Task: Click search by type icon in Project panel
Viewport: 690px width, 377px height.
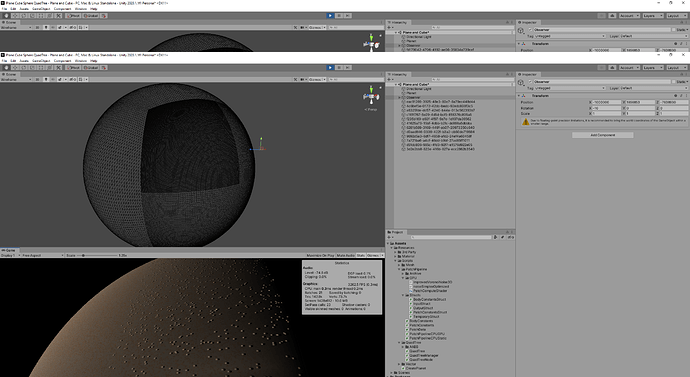Action: pyautogui.click(x=495, y=237)
